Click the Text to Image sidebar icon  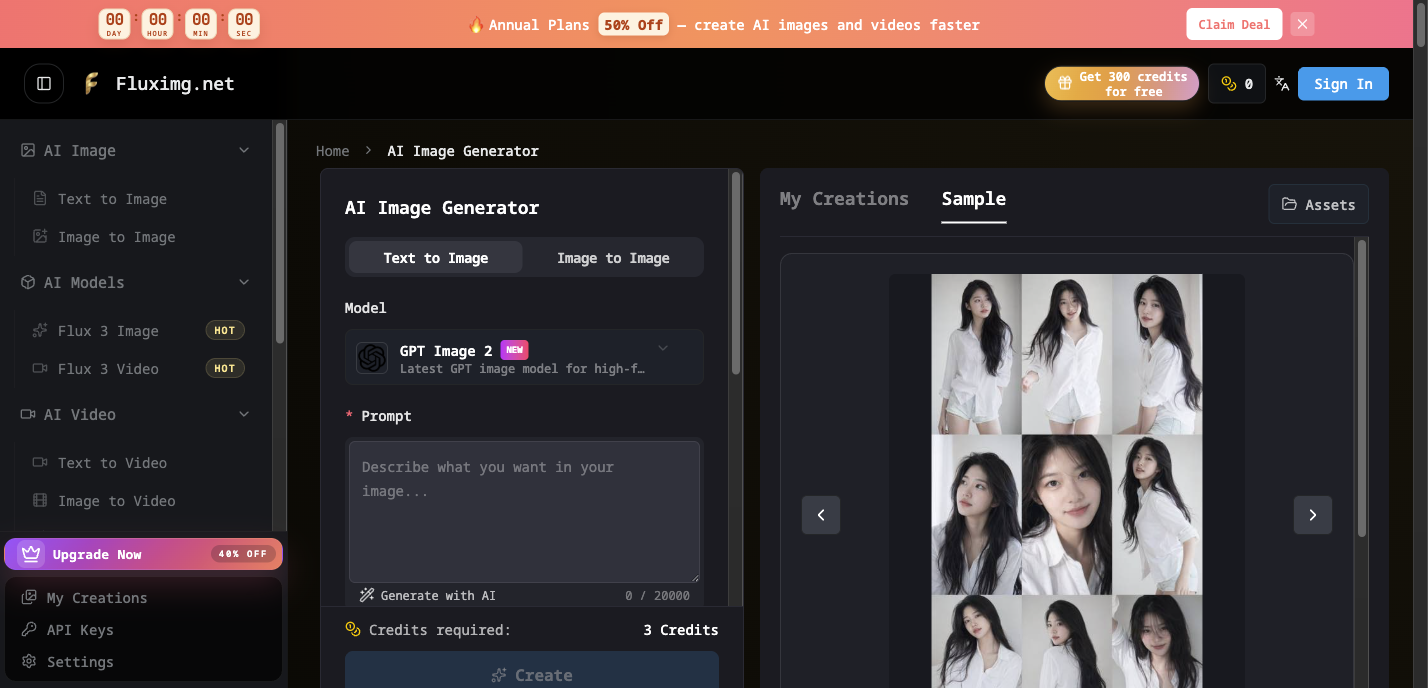click(40, 199)
